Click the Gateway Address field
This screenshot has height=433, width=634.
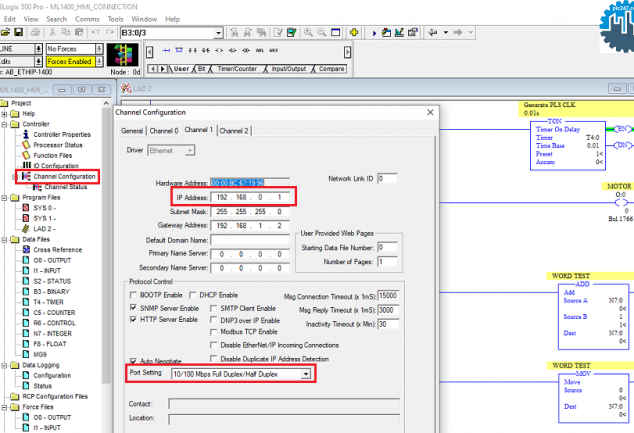(250, 226)
